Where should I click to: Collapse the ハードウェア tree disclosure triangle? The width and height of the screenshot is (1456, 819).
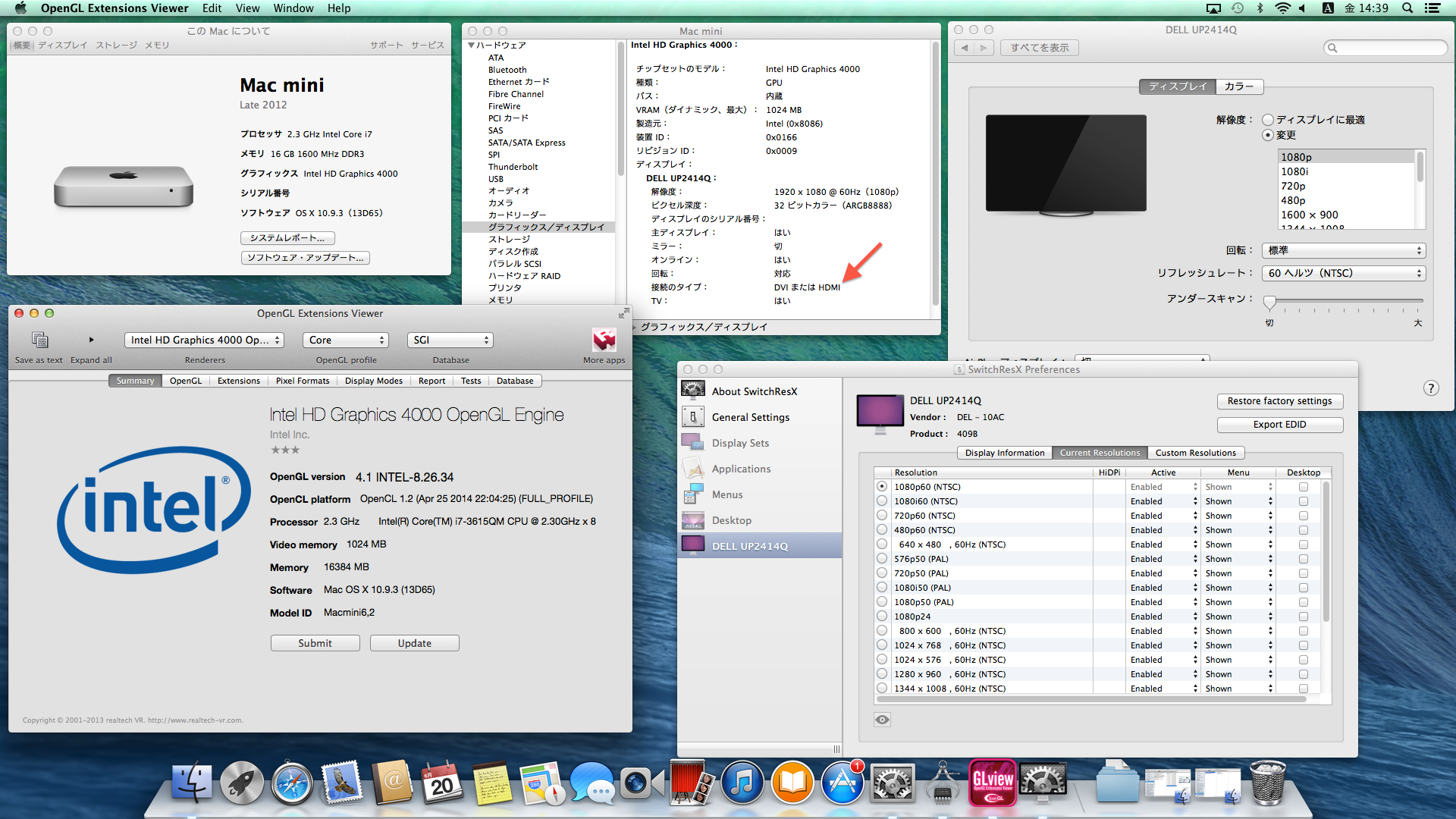[x=472, y=45]
